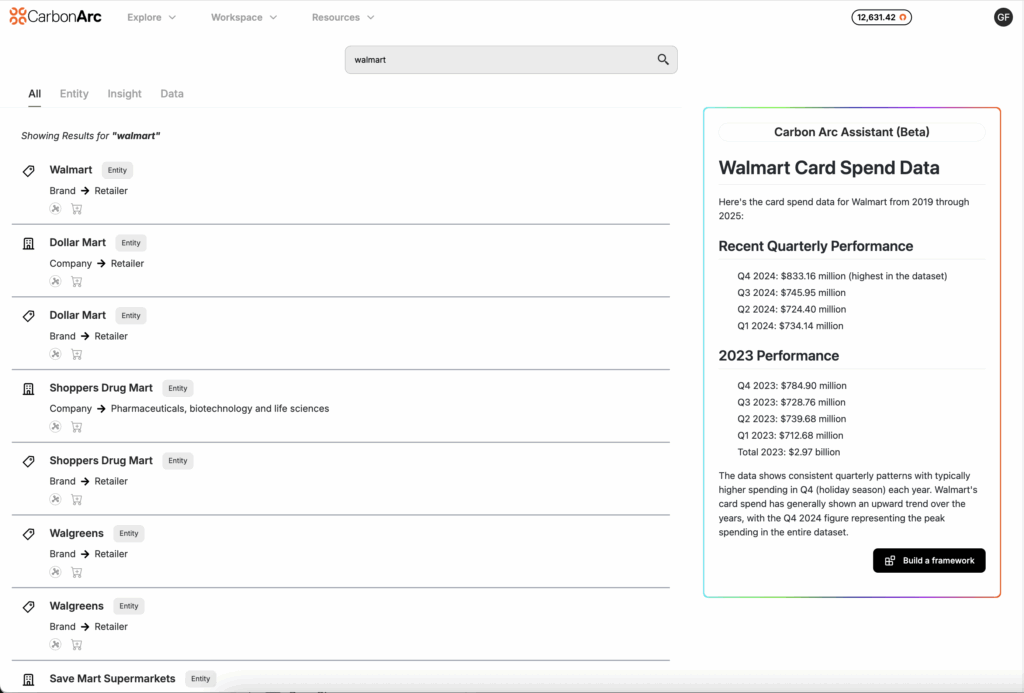Switch to the Entity tab

[74, 93]
